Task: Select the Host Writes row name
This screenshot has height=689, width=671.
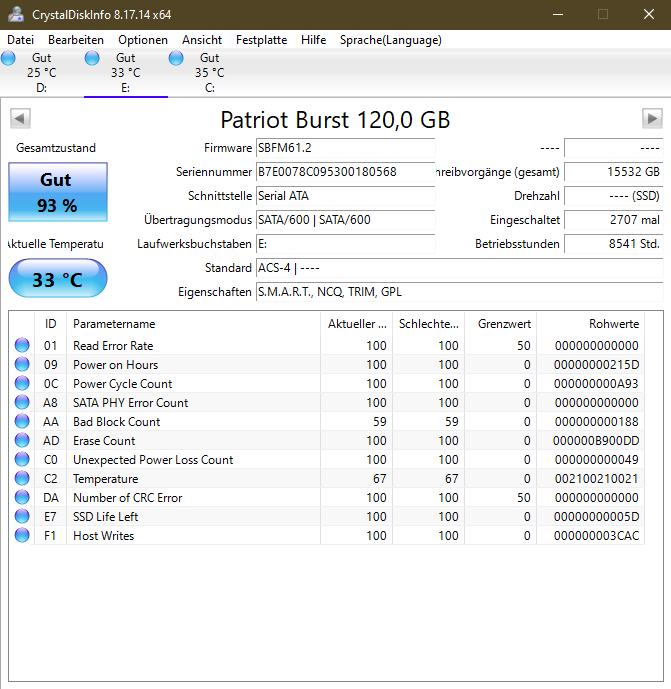Action: (x=104, y=536)
